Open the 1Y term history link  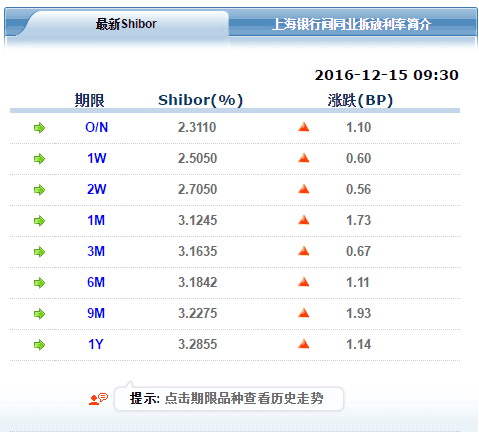96,344
